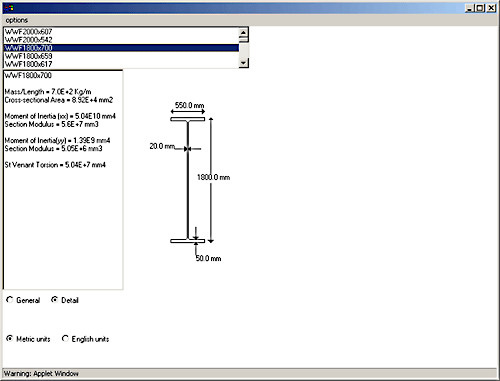Click the applet icon in title bar
The width and height of the screenshot is (500, 381).
coord(9,8)
